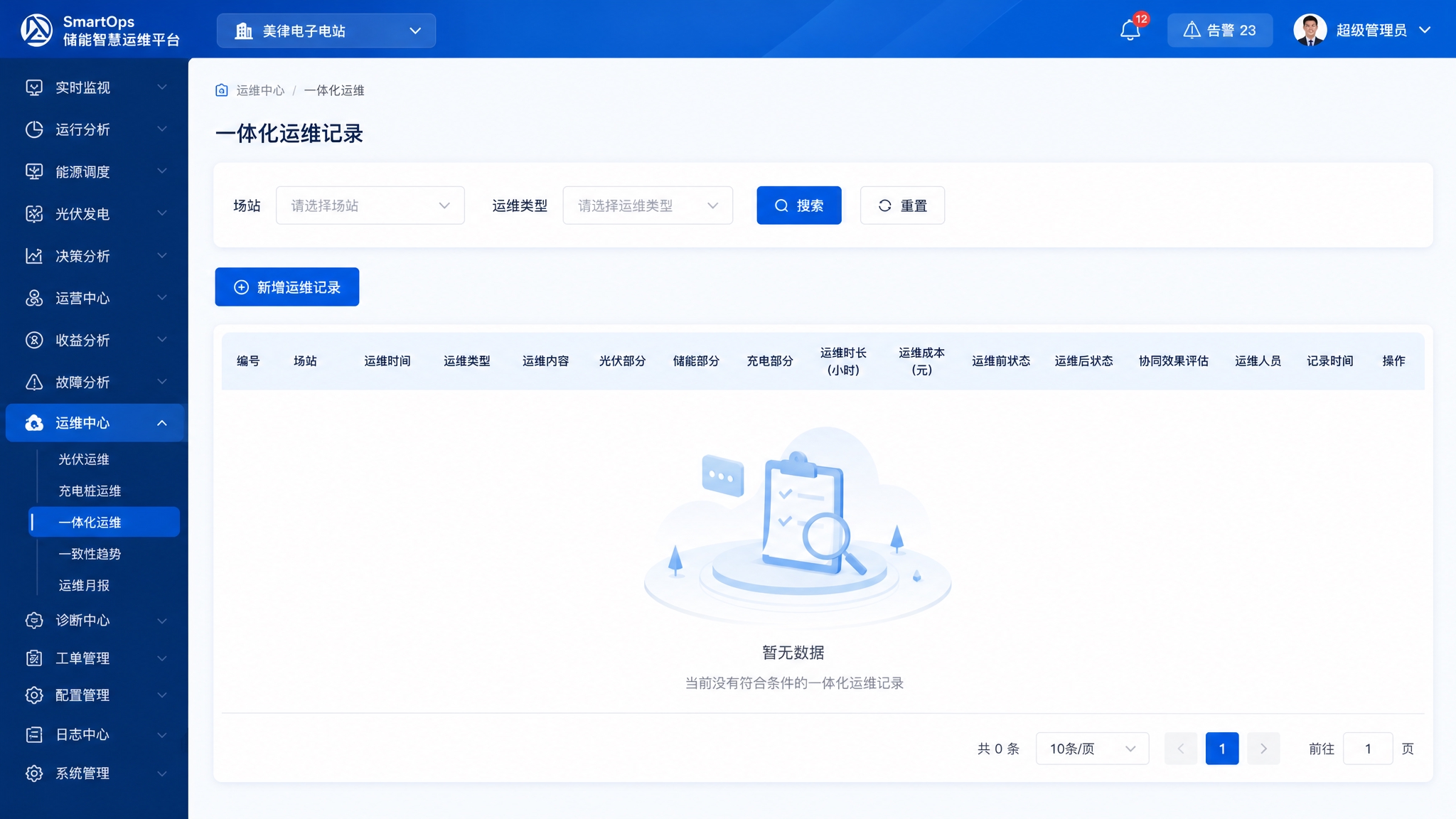Click the 运维中心 cloud icon
Image resolution: width=1456 pixels, height=819 pixels.
34,423
